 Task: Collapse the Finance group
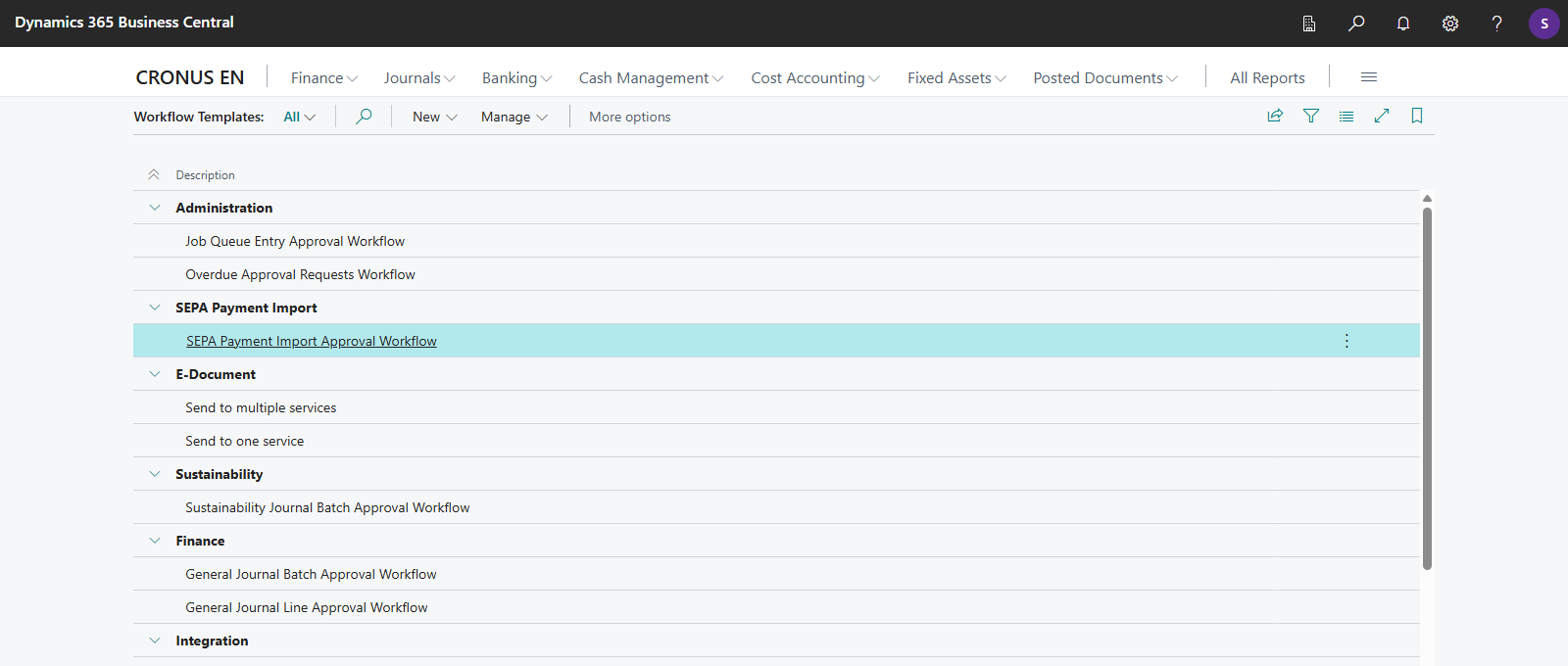coord(155,541)
